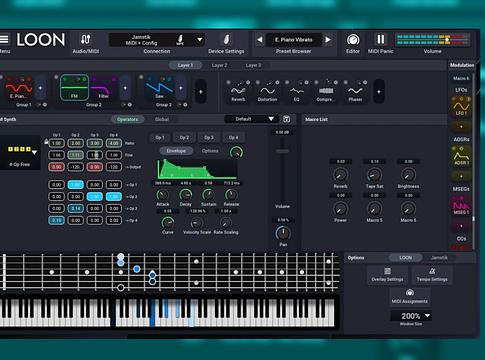This screenshot has width=485, height=360.
Task: Toggle the Phaser effect power dot
Action: click(346, 82)
